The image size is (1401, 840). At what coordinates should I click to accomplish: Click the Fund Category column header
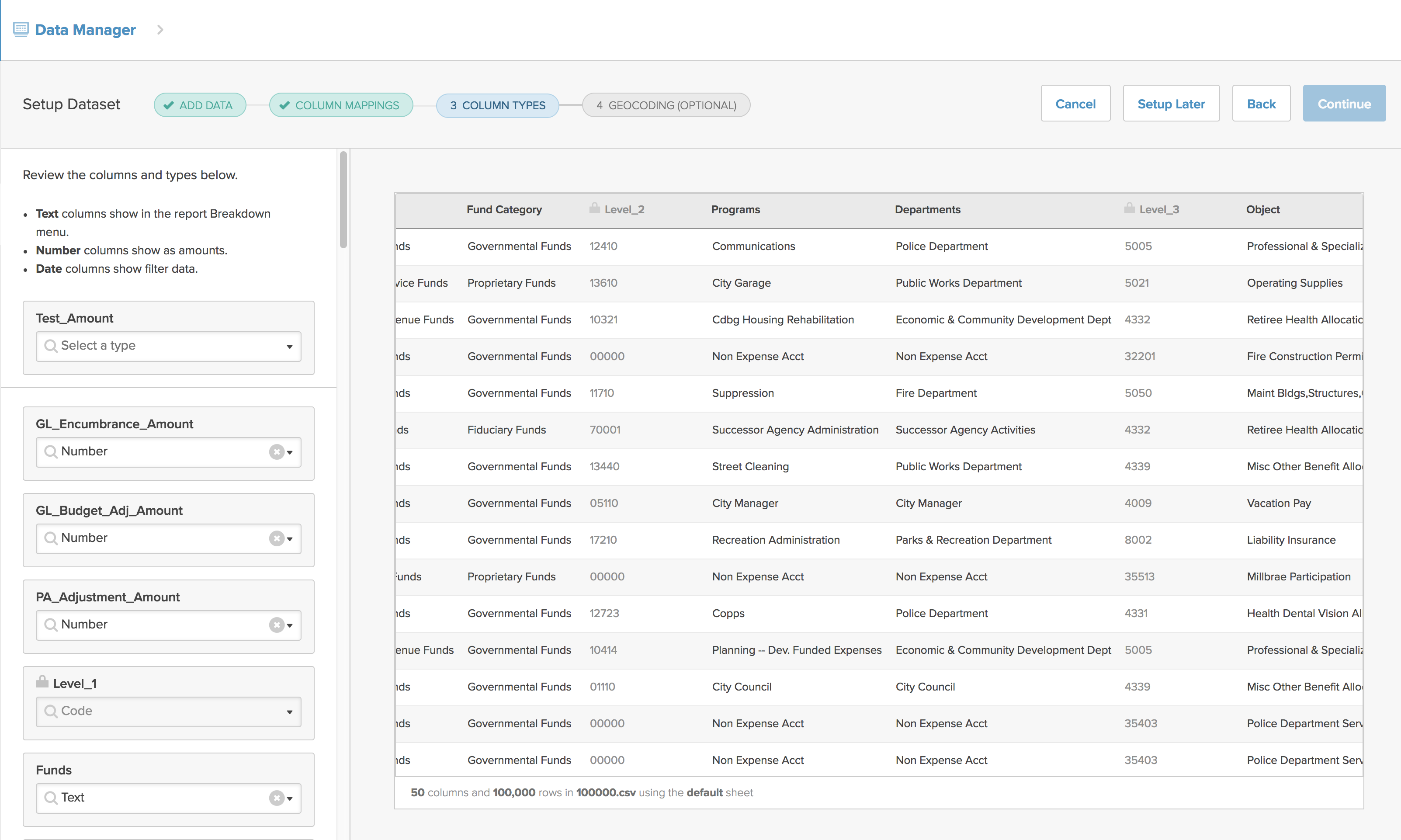pyautogui.click(x=504, y=209)
